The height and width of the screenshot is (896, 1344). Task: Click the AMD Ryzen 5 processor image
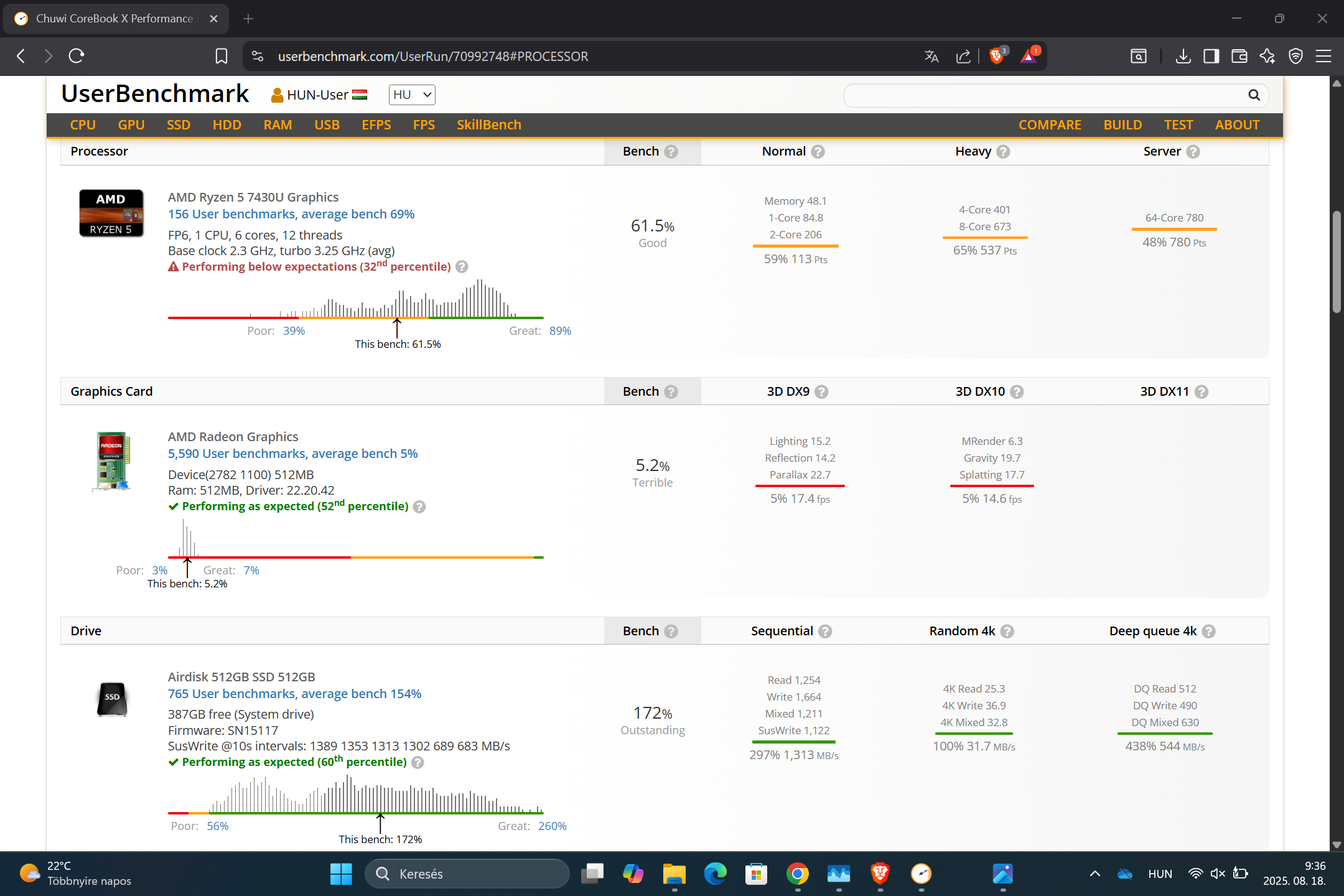click(x=111, y=213)
